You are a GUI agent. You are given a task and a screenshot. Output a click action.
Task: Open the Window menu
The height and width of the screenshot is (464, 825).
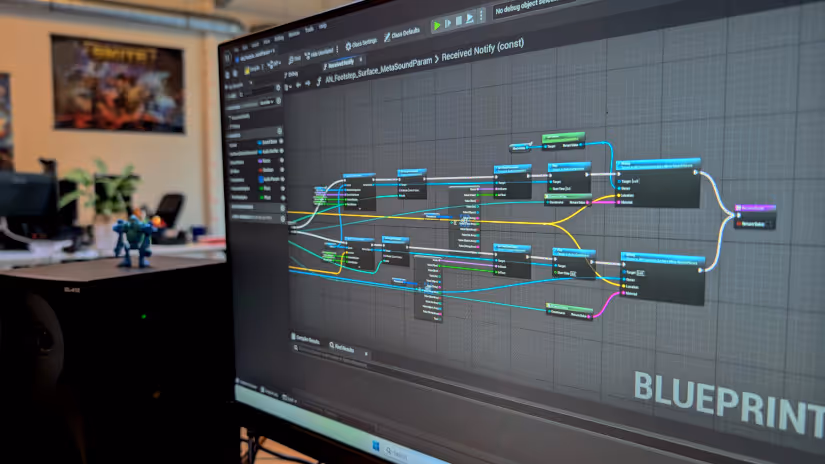[x=294, y=34]
